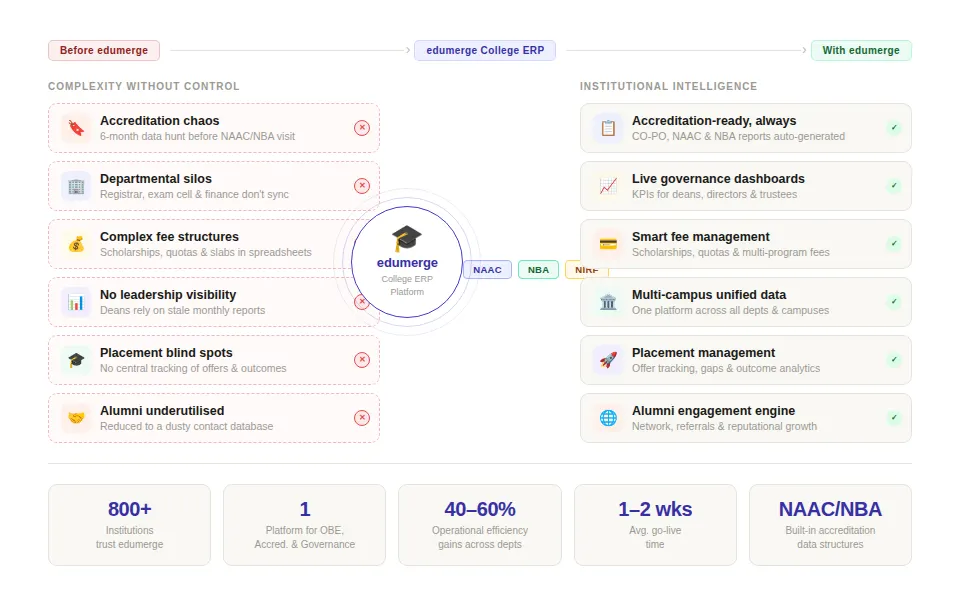Select the Before edumerge pill
Screen dimensions: 960x610
(x=104, y=50)
